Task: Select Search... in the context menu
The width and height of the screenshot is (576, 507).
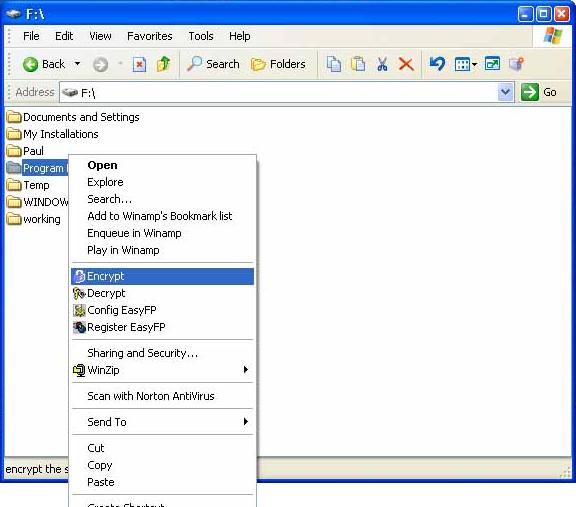Action: [162, 199]
